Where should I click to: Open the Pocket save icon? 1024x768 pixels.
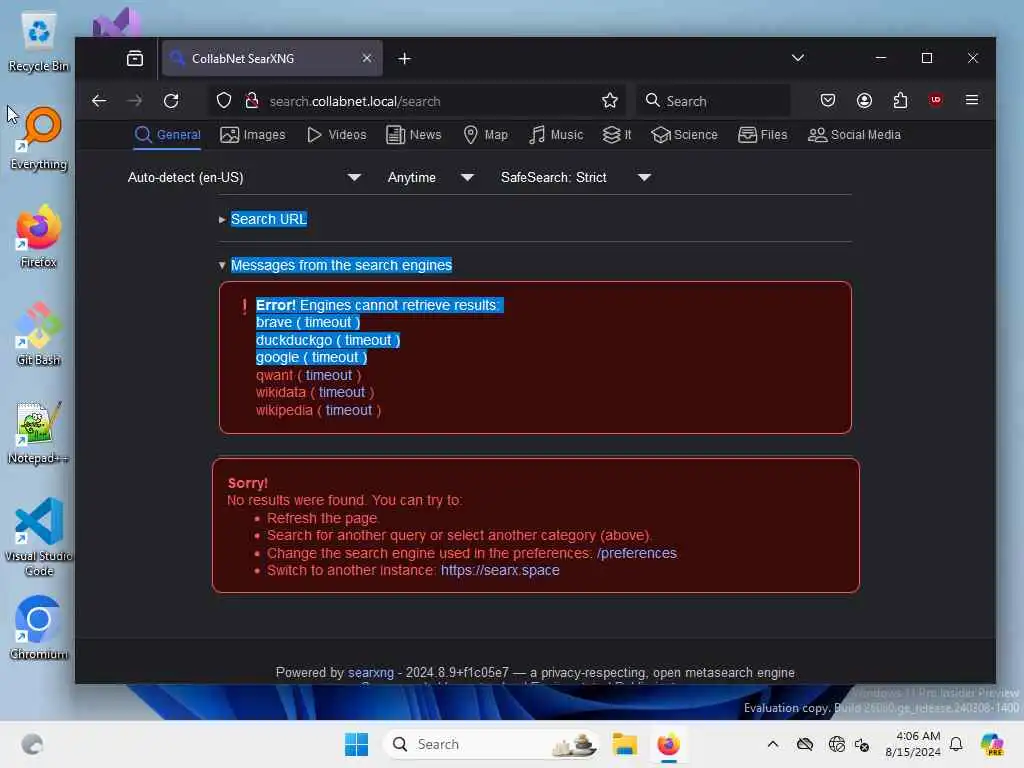827,101
